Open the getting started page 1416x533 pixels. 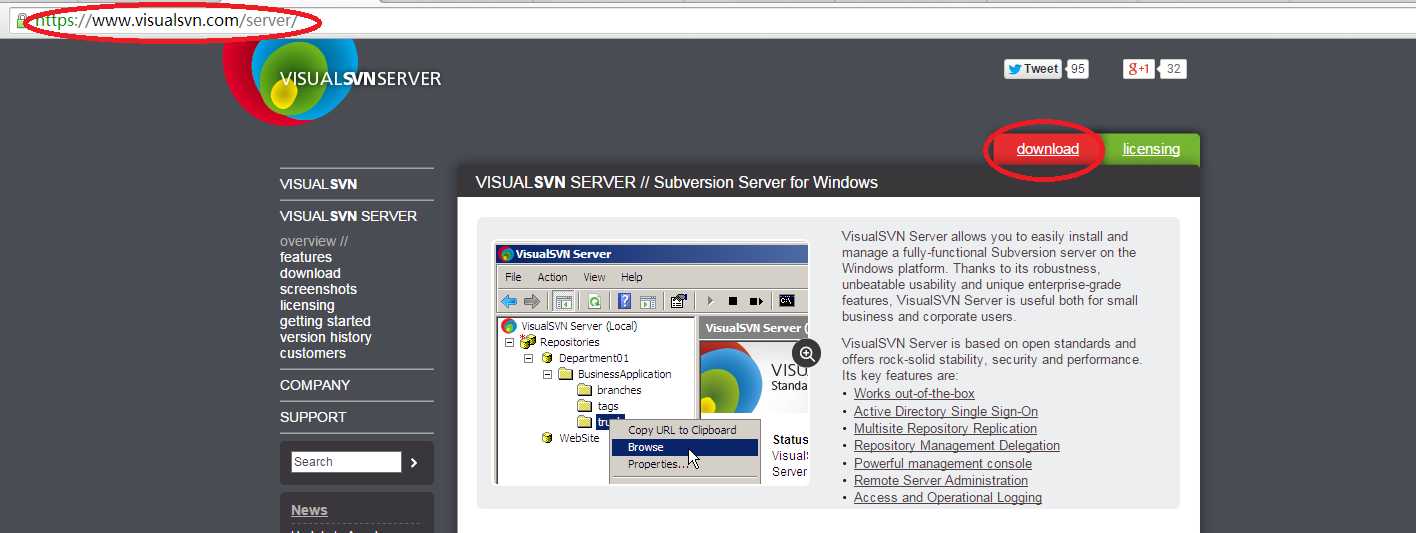(x=325, y=321)
